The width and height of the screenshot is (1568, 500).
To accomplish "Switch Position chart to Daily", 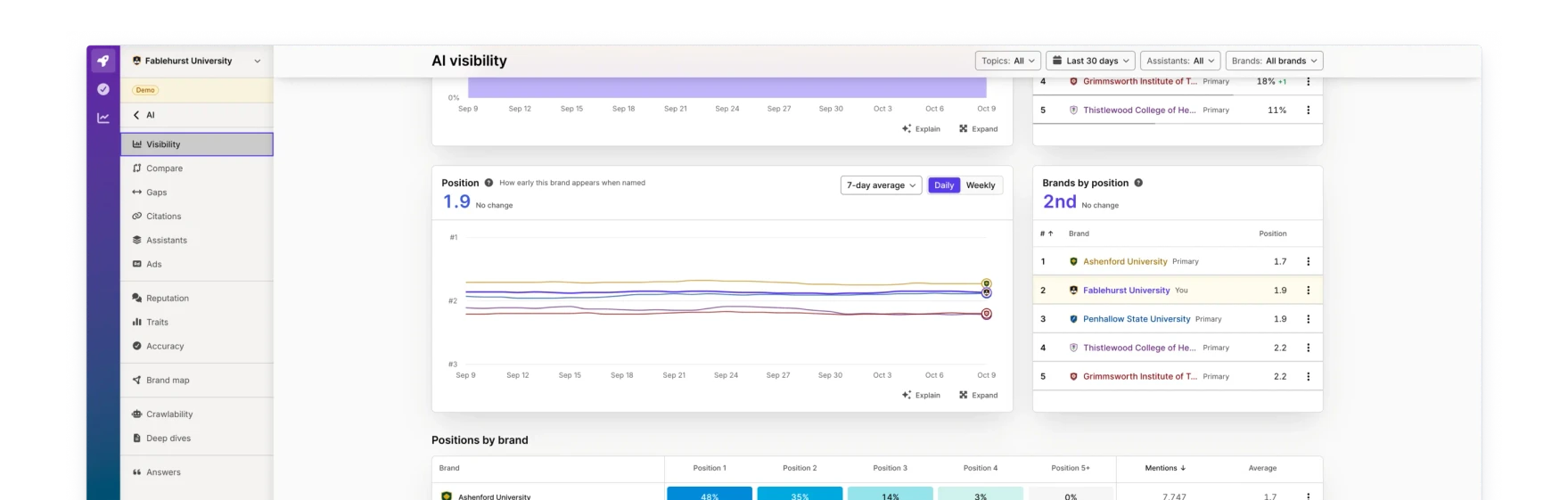I will tap(944, 185).
